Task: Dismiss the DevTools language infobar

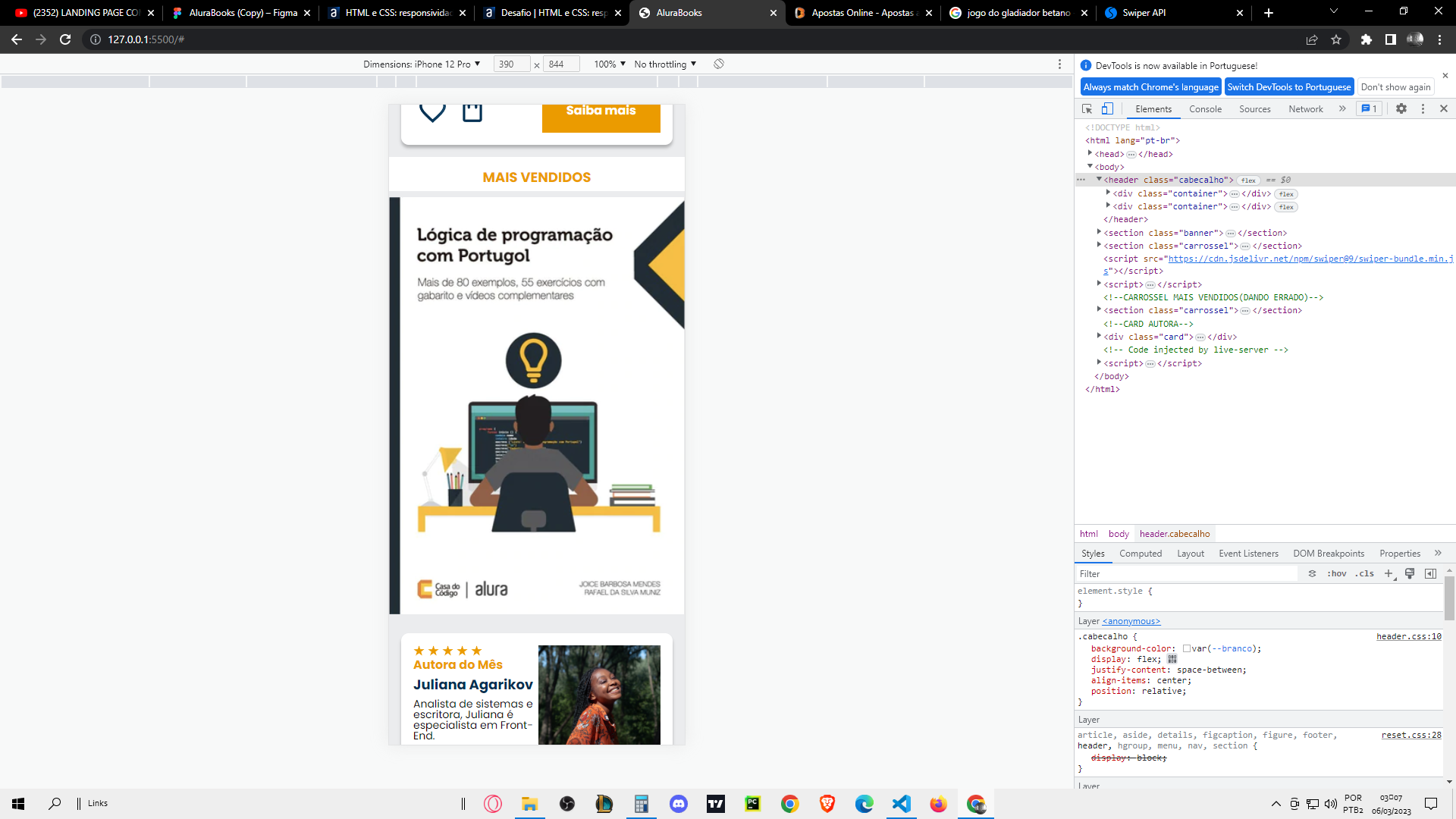Action: click(1445, 75)
